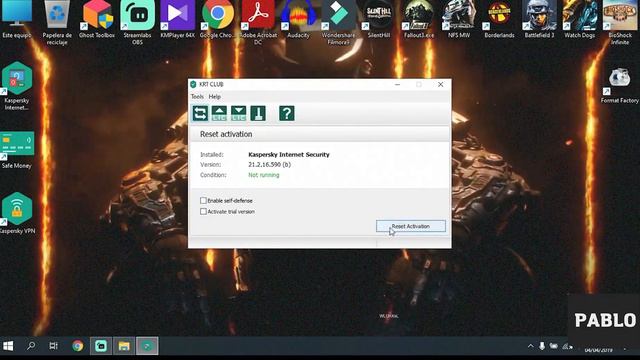Viewport: 640px width, 360px height.
Task: Enable the self-defense checkbox
Action: 203,200
